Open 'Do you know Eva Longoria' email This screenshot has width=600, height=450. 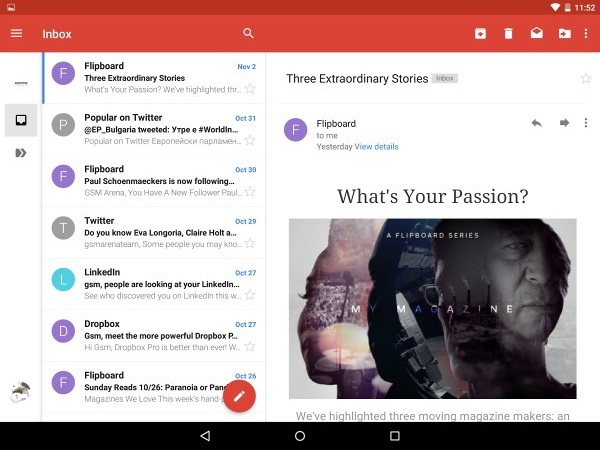point(153,233)
